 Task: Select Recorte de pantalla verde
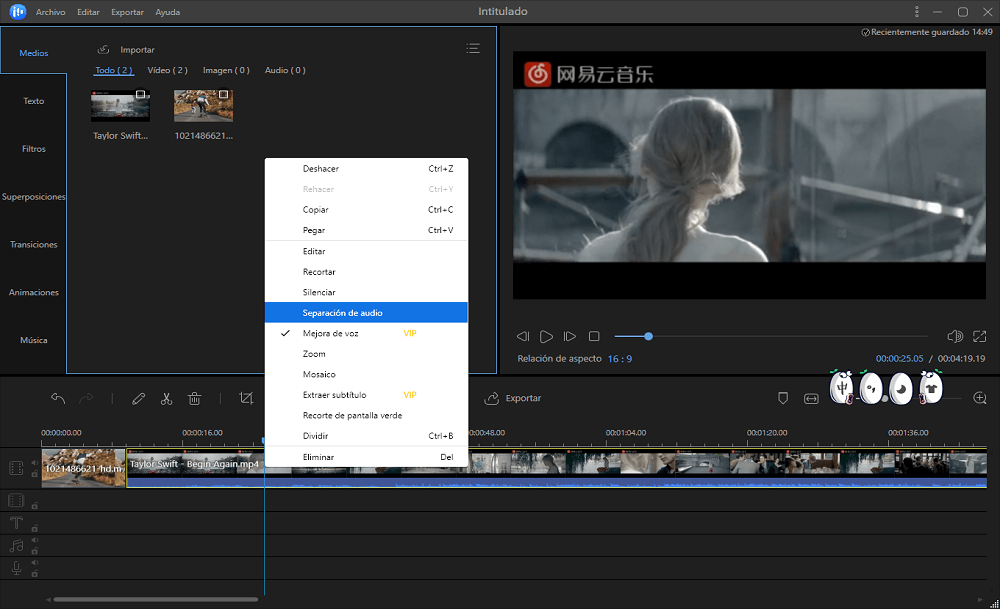pyautogui.click(x=366, y=415)
